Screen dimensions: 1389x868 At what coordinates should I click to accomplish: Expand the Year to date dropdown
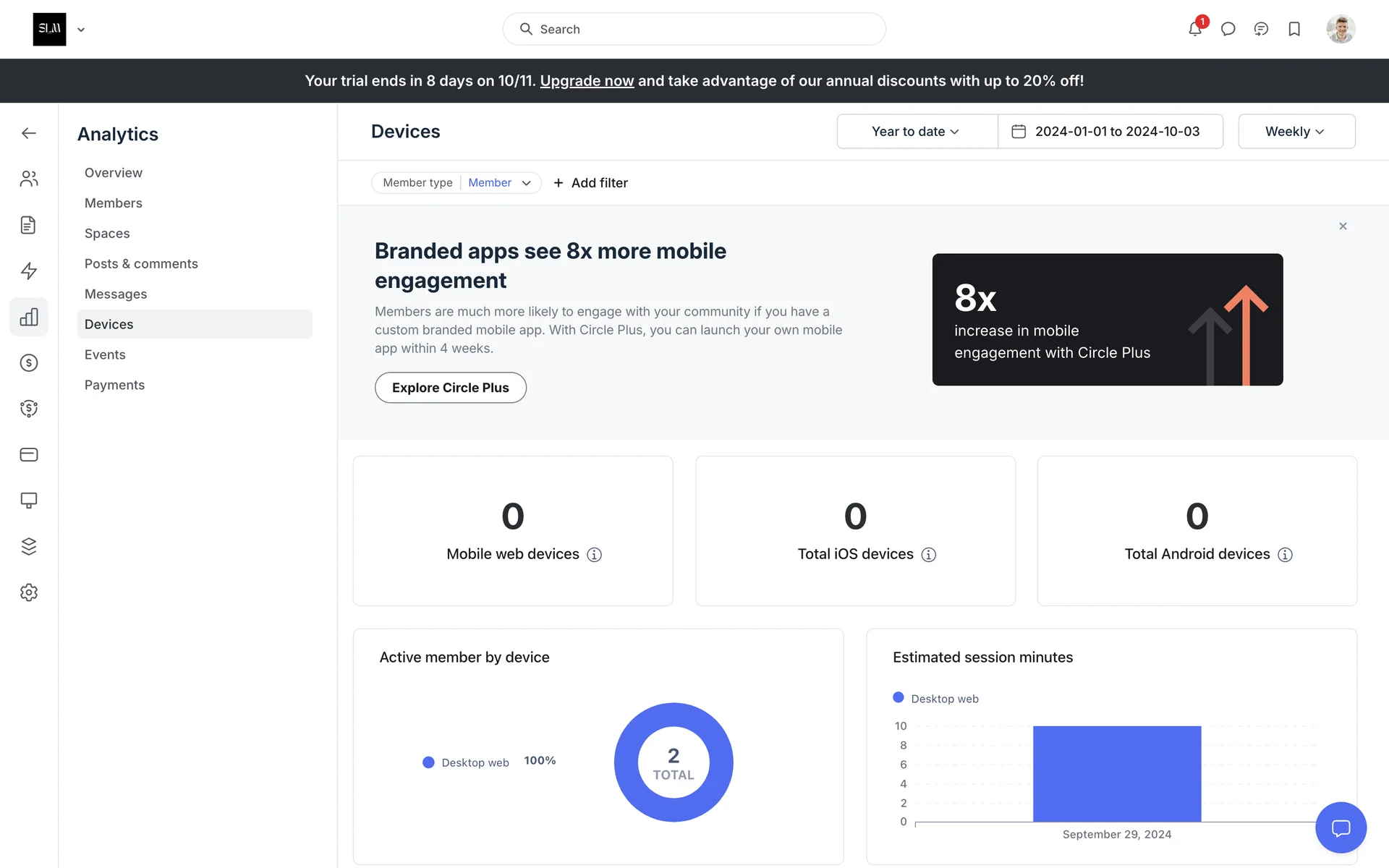pyautogui.click(x=916, y=132)
